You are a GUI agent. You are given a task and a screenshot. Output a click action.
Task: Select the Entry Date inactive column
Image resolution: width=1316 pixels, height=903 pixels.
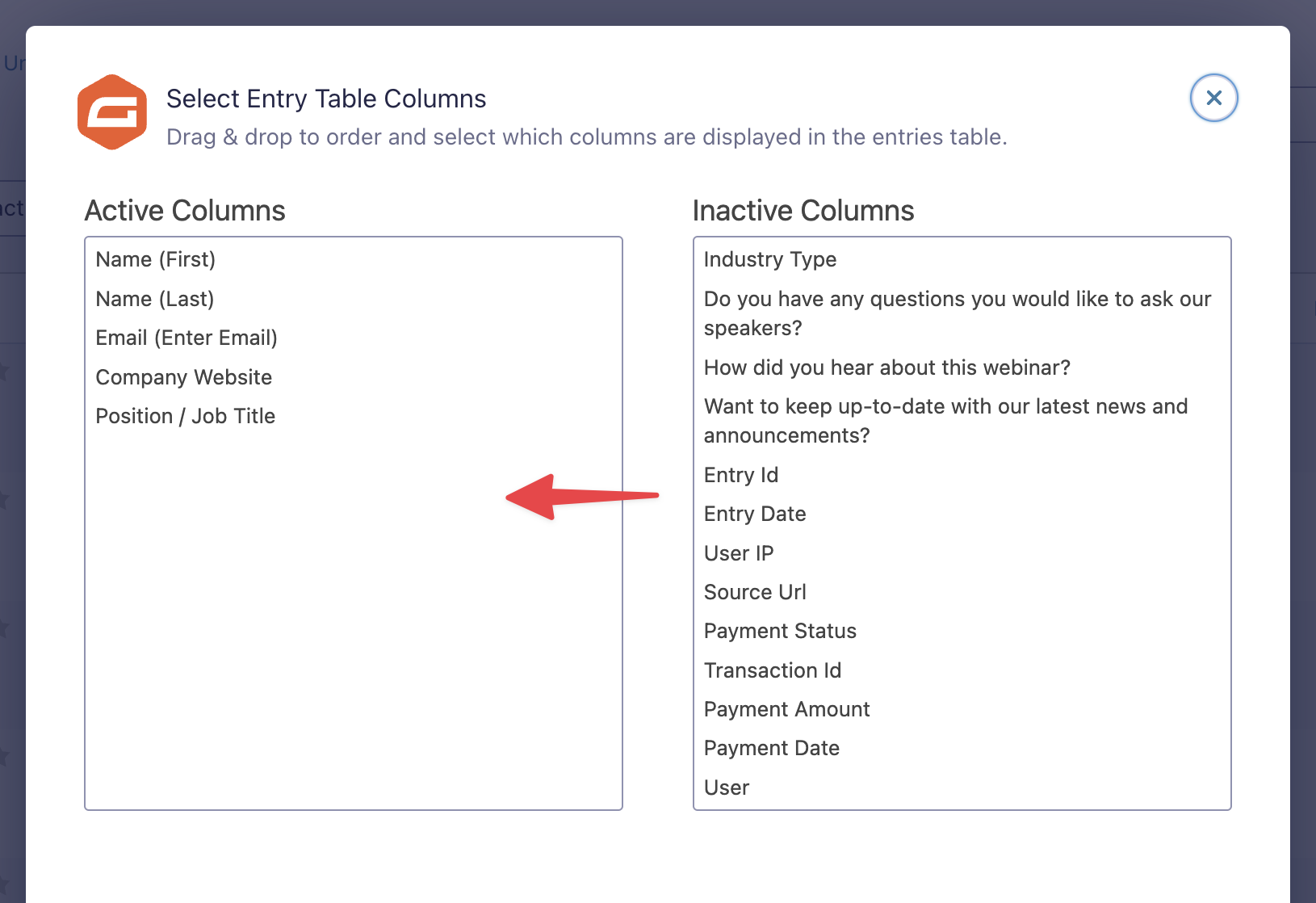tap(755, 514)
